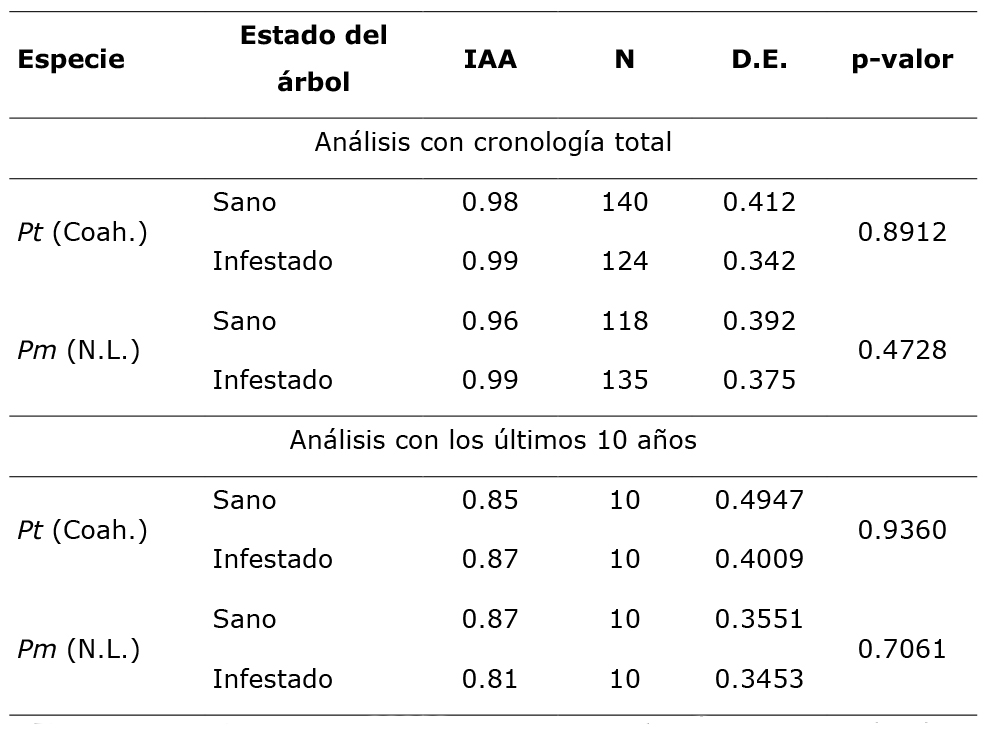
Task: Click the D.E. value 0.4947
Action: [x=759, y=499]
